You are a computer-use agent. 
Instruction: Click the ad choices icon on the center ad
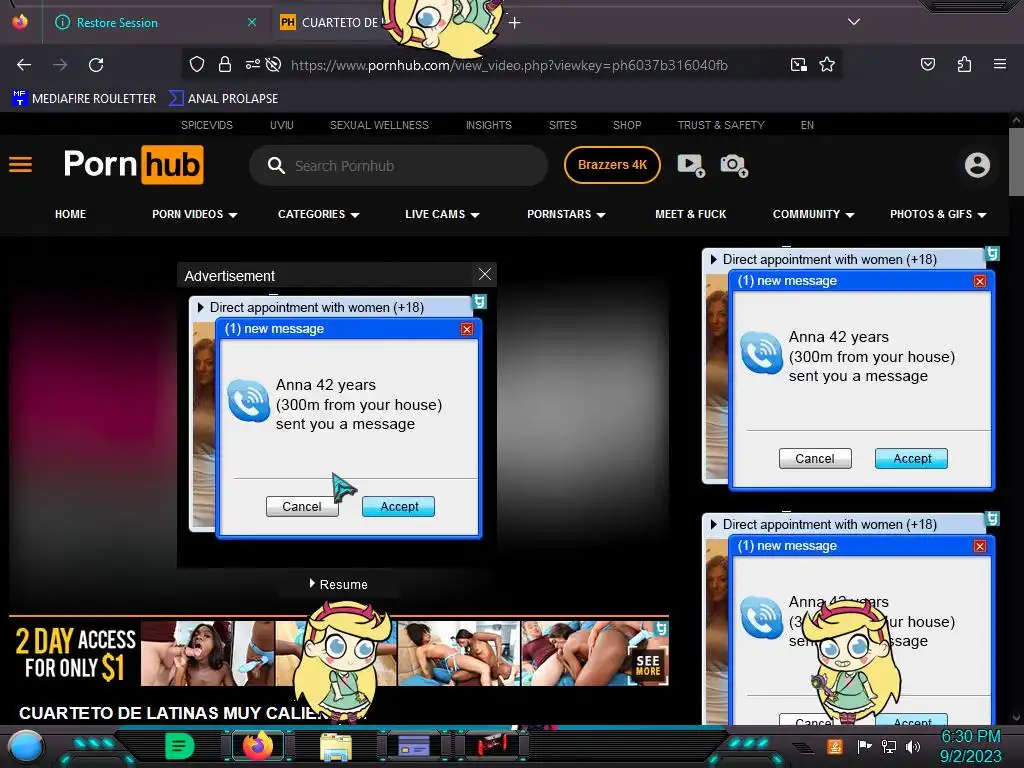coord(479,301)
